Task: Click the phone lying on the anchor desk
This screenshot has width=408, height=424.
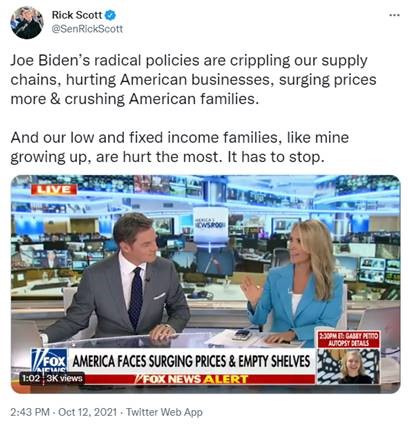Action: tap(242, 334)
